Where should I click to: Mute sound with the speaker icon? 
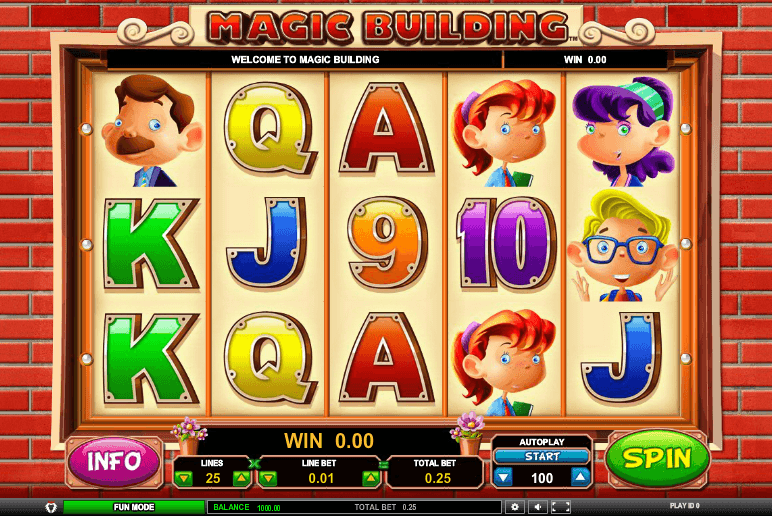pos(538,507)
